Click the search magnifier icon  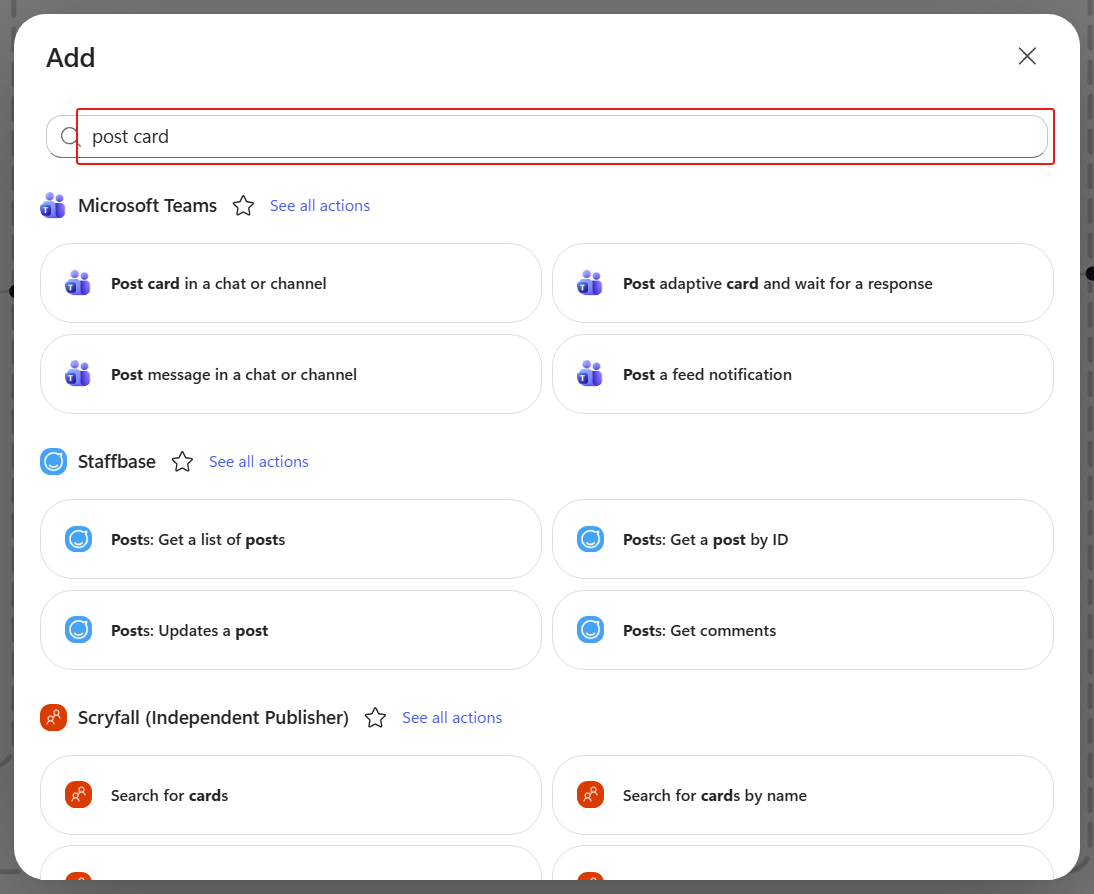70,137
